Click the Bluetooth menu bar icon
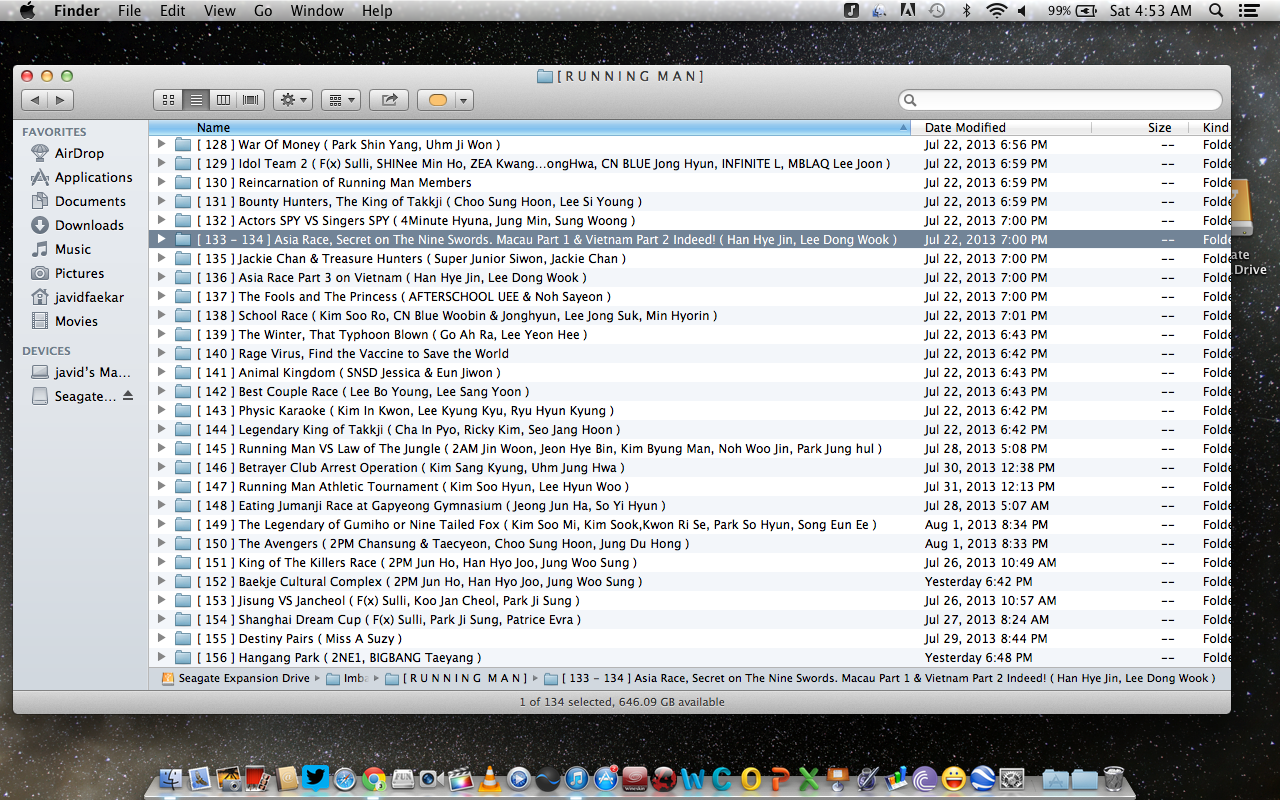1280x800 pixels. coord(966,11)
